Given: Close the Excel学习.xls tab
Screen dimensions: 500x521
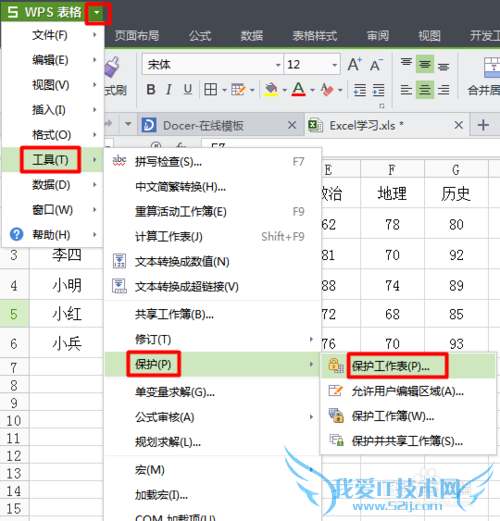Looking at the screenshot, I should 459,125.
